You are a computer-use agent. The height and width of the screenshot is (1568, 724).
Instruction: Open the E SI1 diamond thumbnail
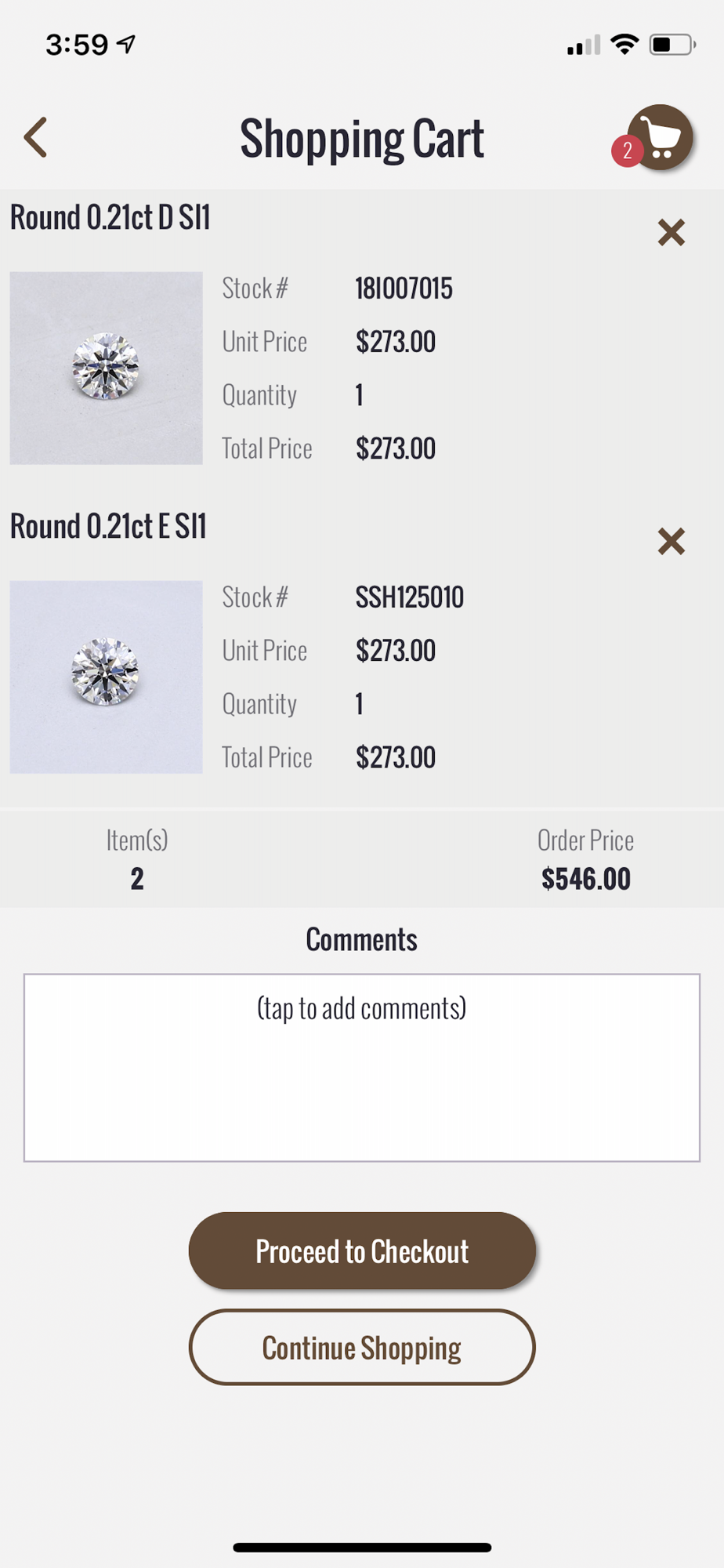click(x=107, y=677)
